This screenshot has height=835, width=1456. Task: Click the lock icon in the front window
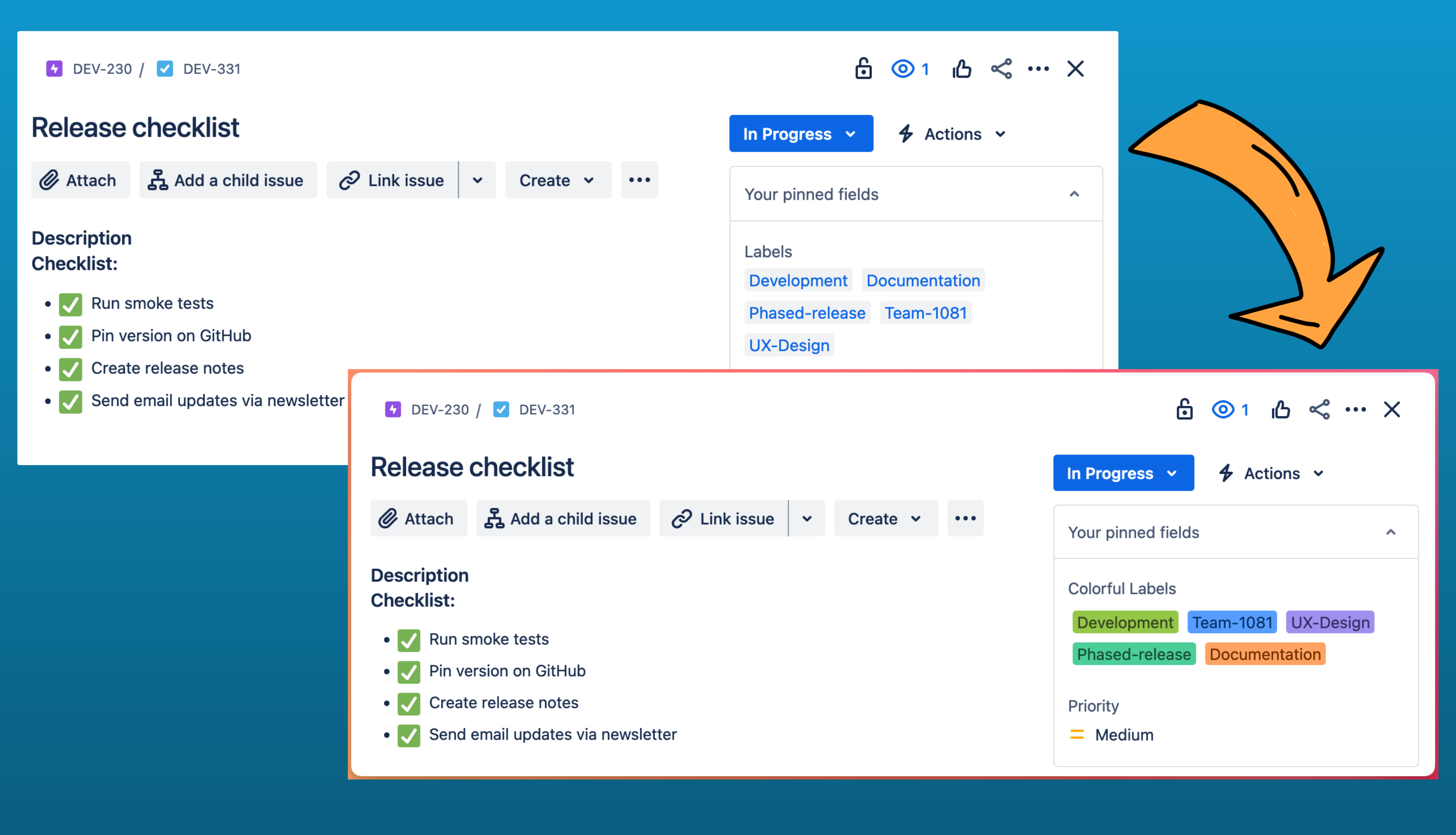pyautogui.click(x=1184, y=410)
